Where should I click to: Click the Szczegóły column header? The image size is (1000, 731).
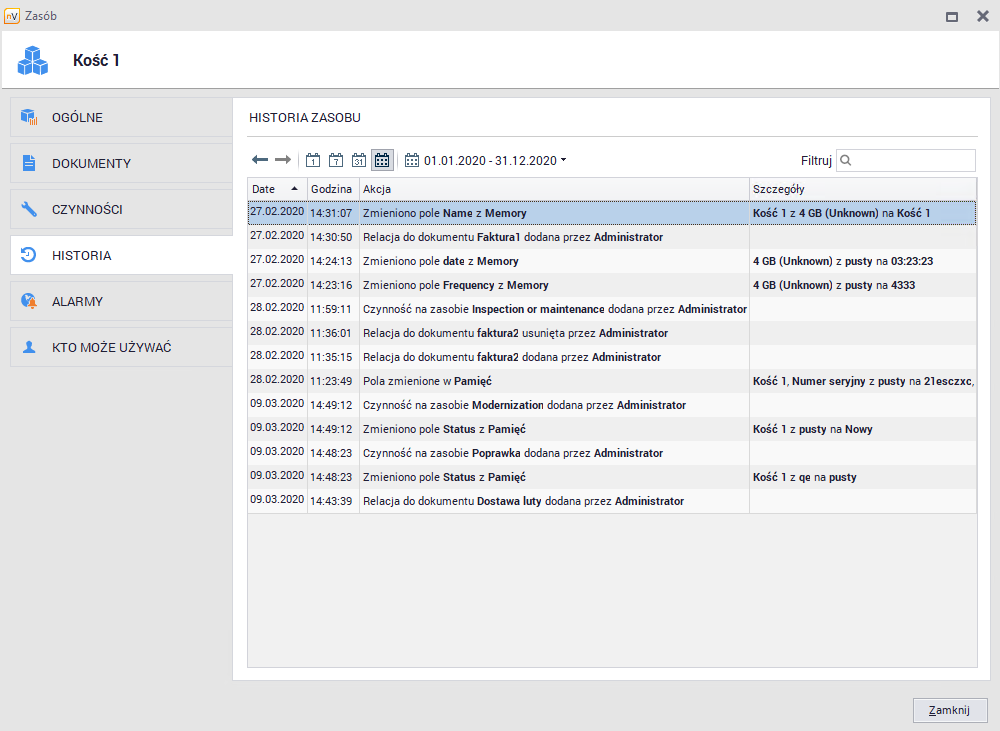[x=862, y=189]
